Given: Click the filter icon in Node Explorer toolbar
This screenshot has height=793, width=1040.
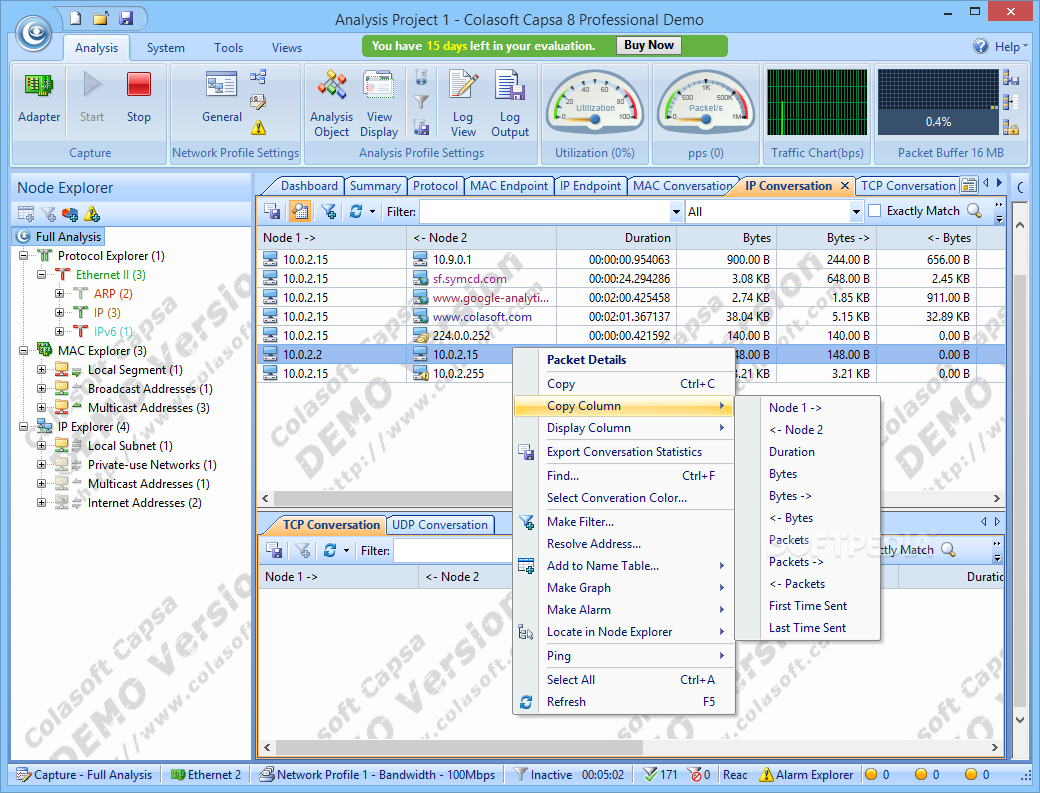Looking at the screenshot, I should tap(48, 214).
